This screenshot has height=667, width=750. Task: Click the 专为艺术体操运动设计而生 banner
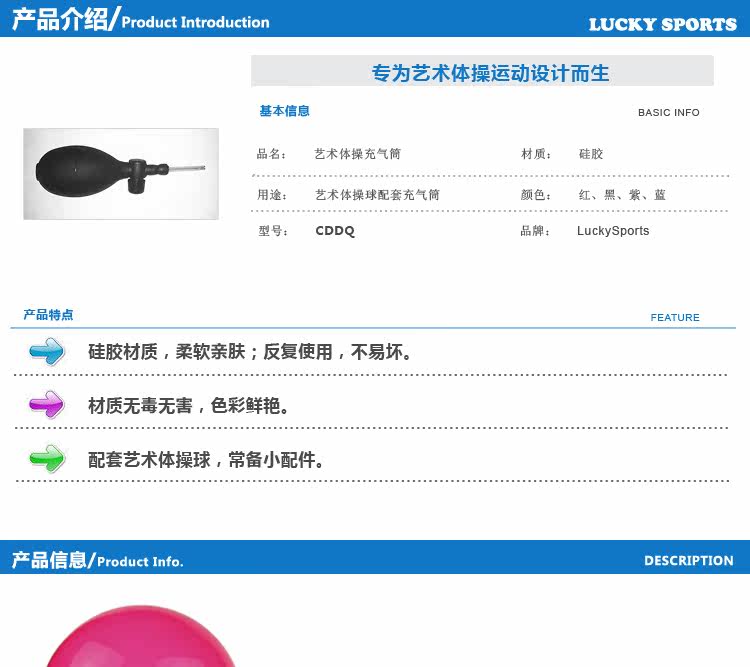point(482,71)
